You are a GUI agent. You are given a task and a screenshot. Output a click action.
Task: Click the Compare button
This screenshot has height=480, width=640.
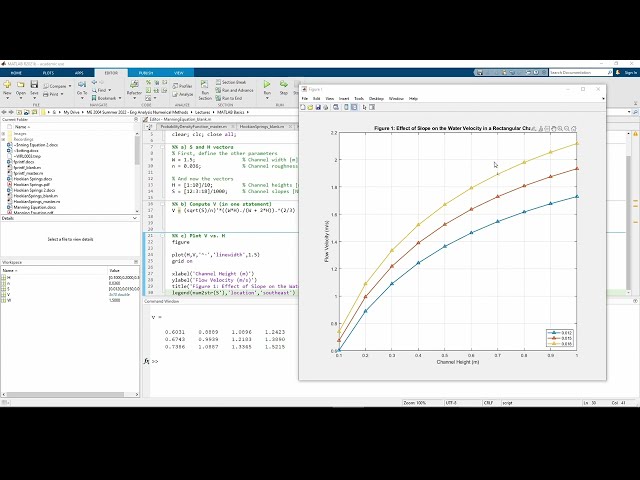[55, 86]
